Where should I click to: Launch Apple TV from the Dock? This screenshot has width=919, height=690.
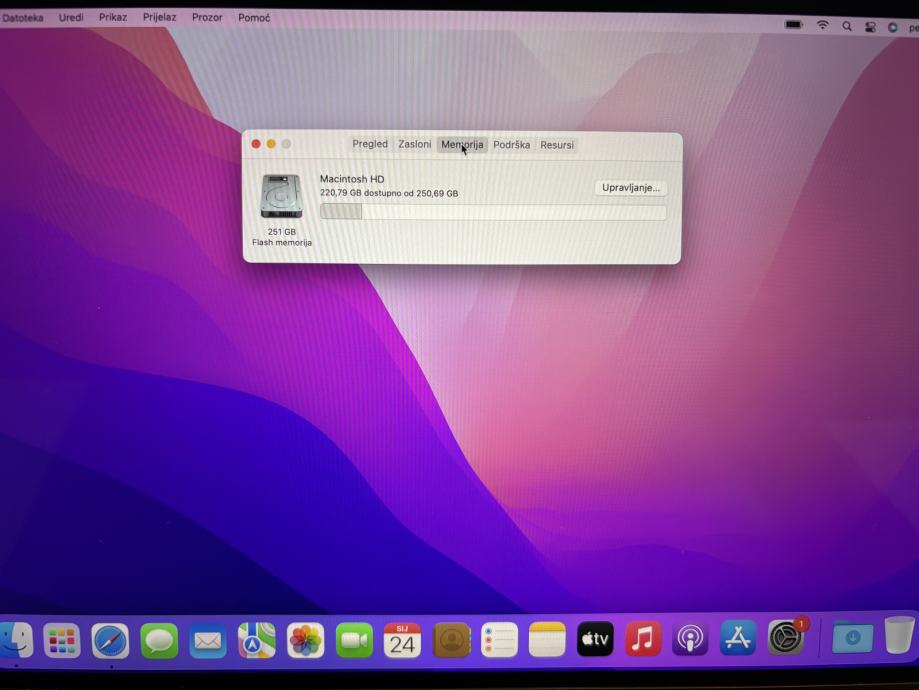[595, 639]
